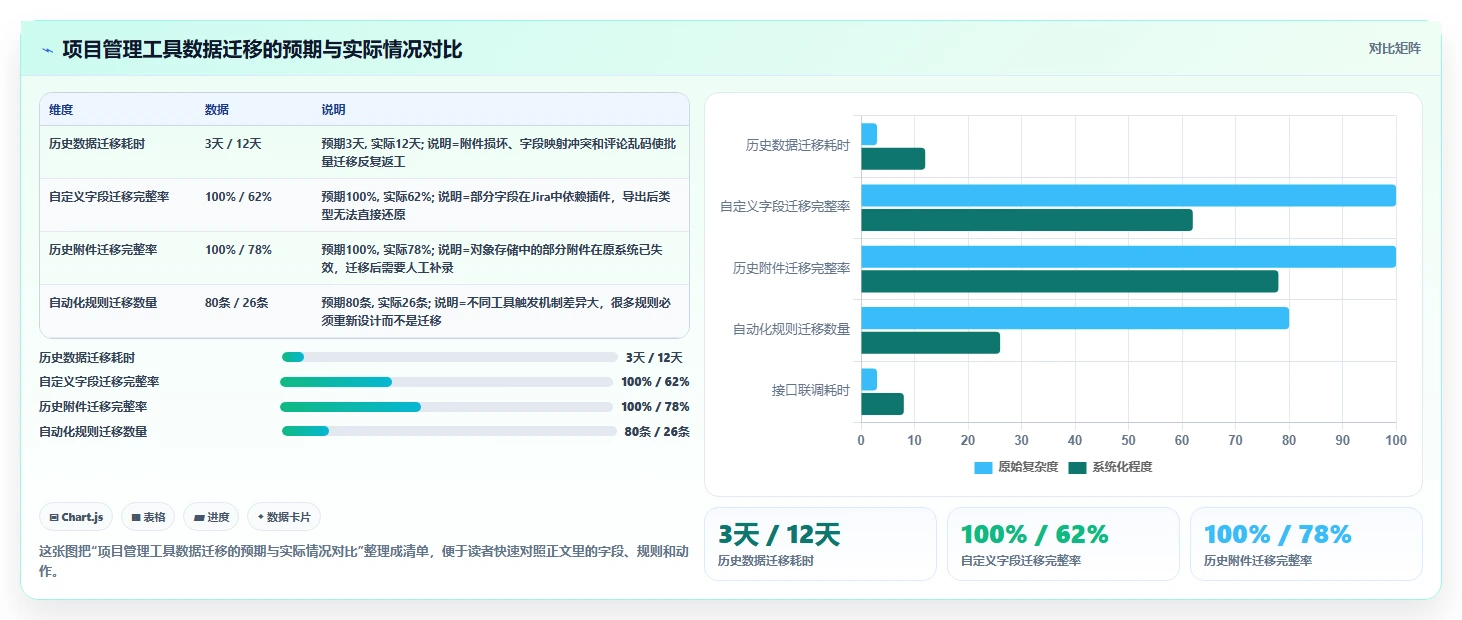Click the 历史数据迁移耗时 progress bar
This screenshot has height=620, width=1462.
click(450, 357)
